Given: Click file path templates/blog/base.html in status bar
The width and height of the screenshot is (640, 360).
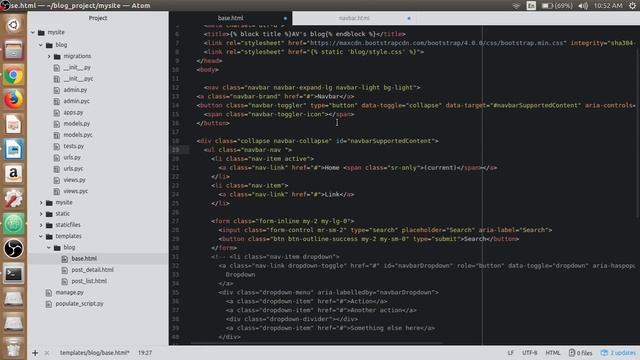Looking at the screenshot, I should [94, 353].
